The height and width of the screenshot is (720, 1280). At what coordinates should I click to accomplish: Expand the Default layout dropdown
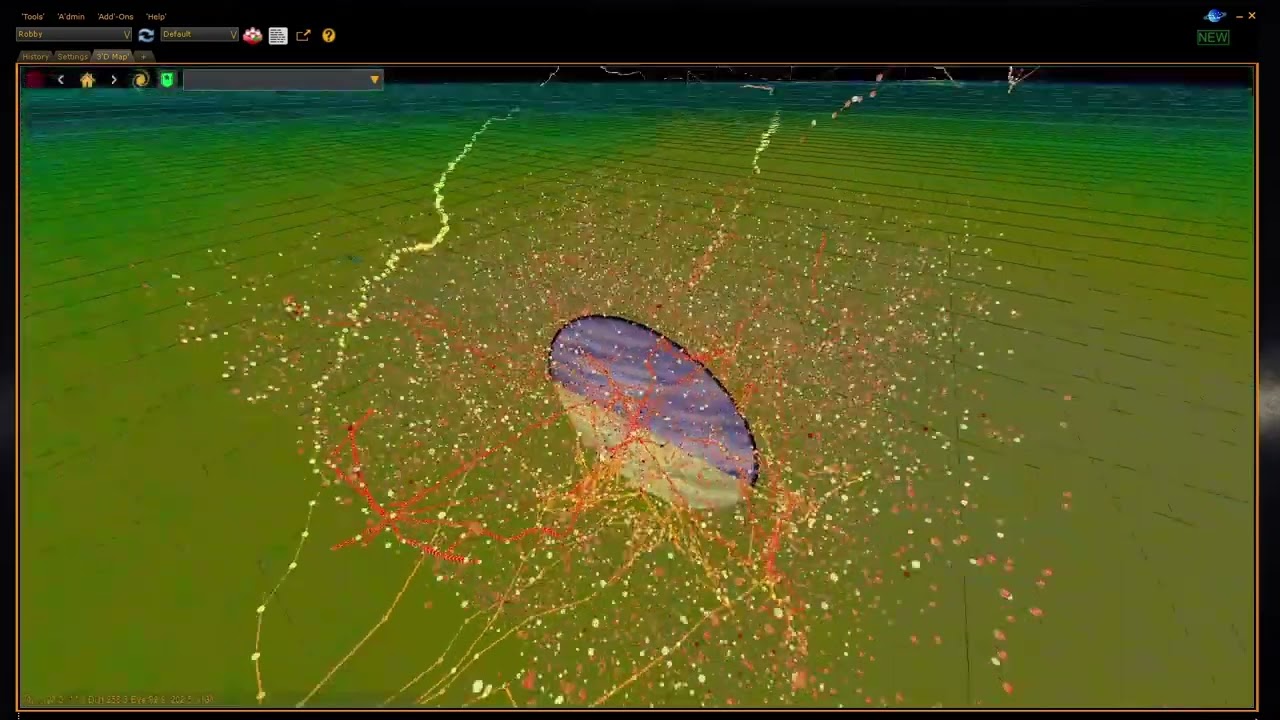199,35
